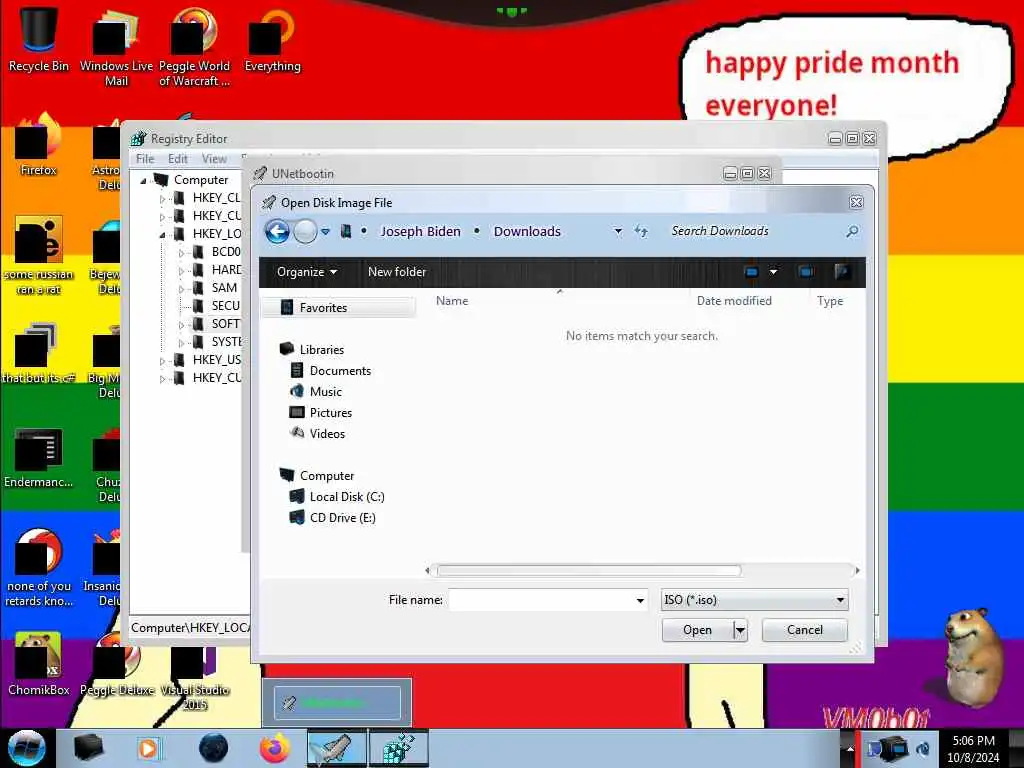Close the Open Disk Image File dialog
Viewport: 1024px width, 768px height.
pos(856,202)
